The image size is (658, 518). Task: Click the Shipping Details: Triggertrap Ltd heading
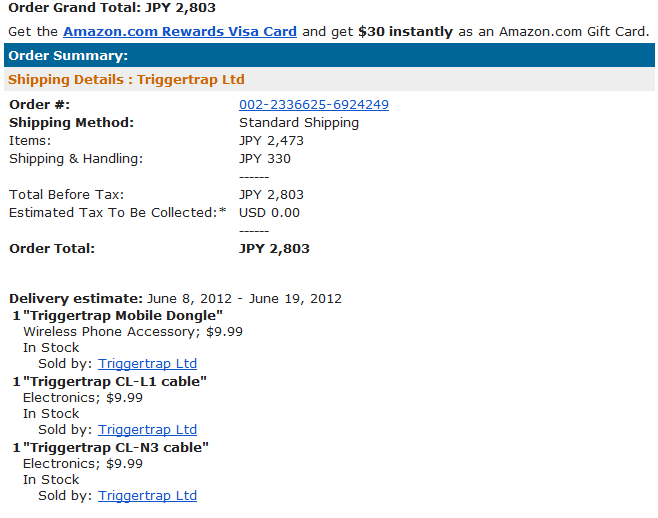tap(126, 80)
